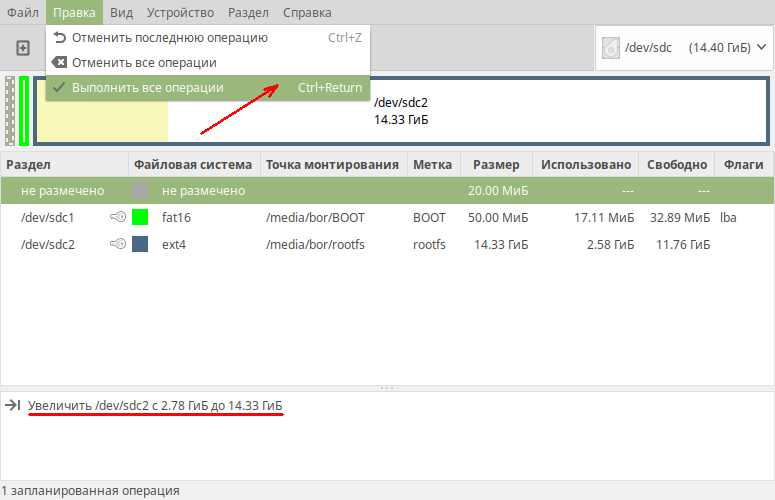
Task: Click the key icon in /dev/sdc1 row
Action: click(x=118, y=216)
